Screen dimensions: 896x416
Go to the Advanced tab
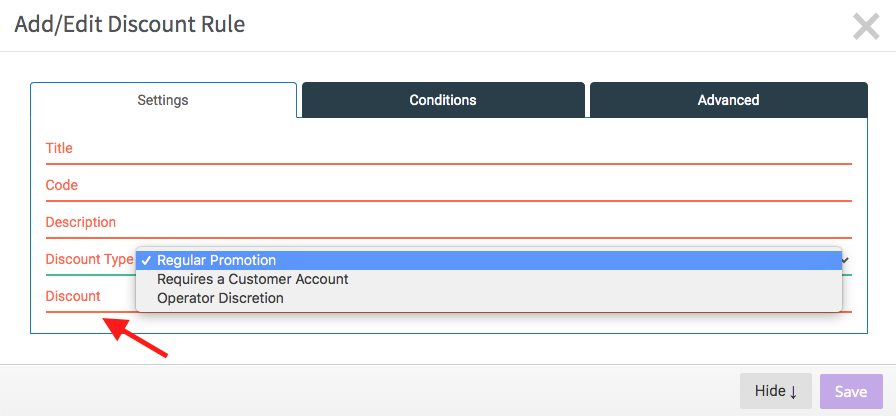[x=729, y=100]
